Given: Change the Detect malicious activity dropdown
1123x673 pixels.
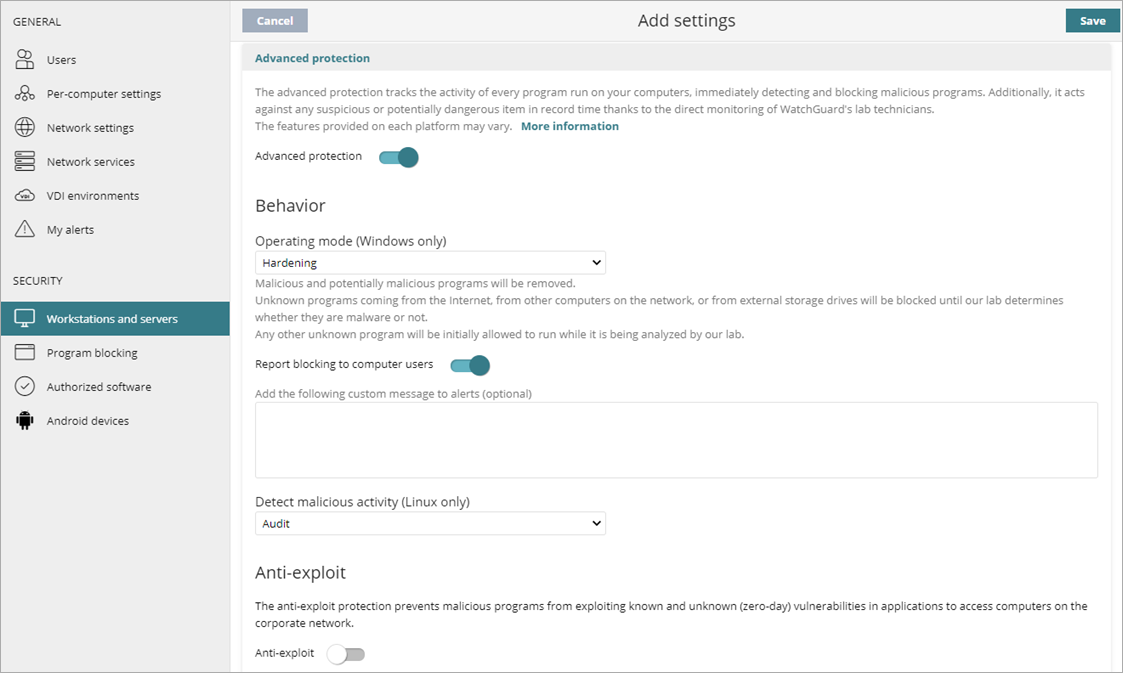Looking at the screenshot, I should click(x=430, y=523).
